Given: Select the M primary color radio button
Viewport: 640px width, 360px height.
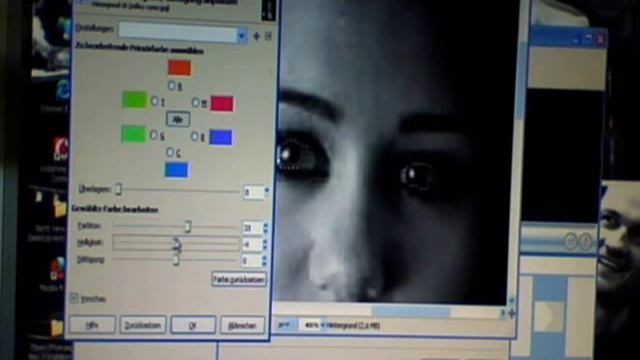Looking at the screenshot, I should point(196,102).
